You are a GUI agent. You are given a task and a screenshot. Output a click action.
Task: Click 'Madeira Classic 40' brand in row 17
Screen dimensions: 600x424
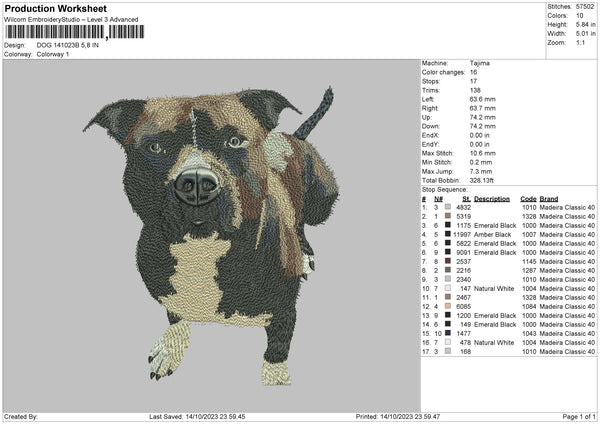567,352
